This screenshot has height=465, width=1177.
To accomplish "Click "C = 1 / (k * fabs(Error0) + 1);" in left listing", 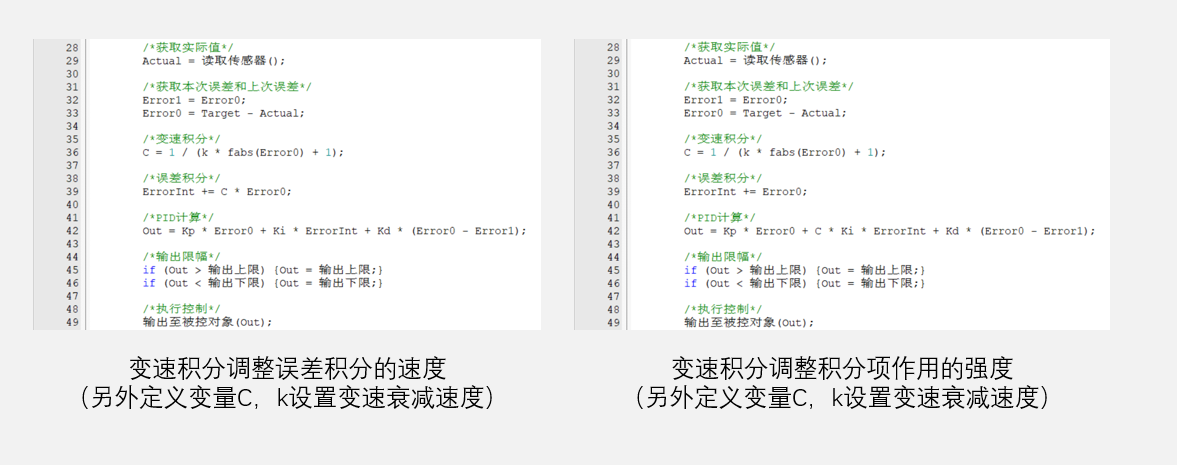I will coord(242,152).
